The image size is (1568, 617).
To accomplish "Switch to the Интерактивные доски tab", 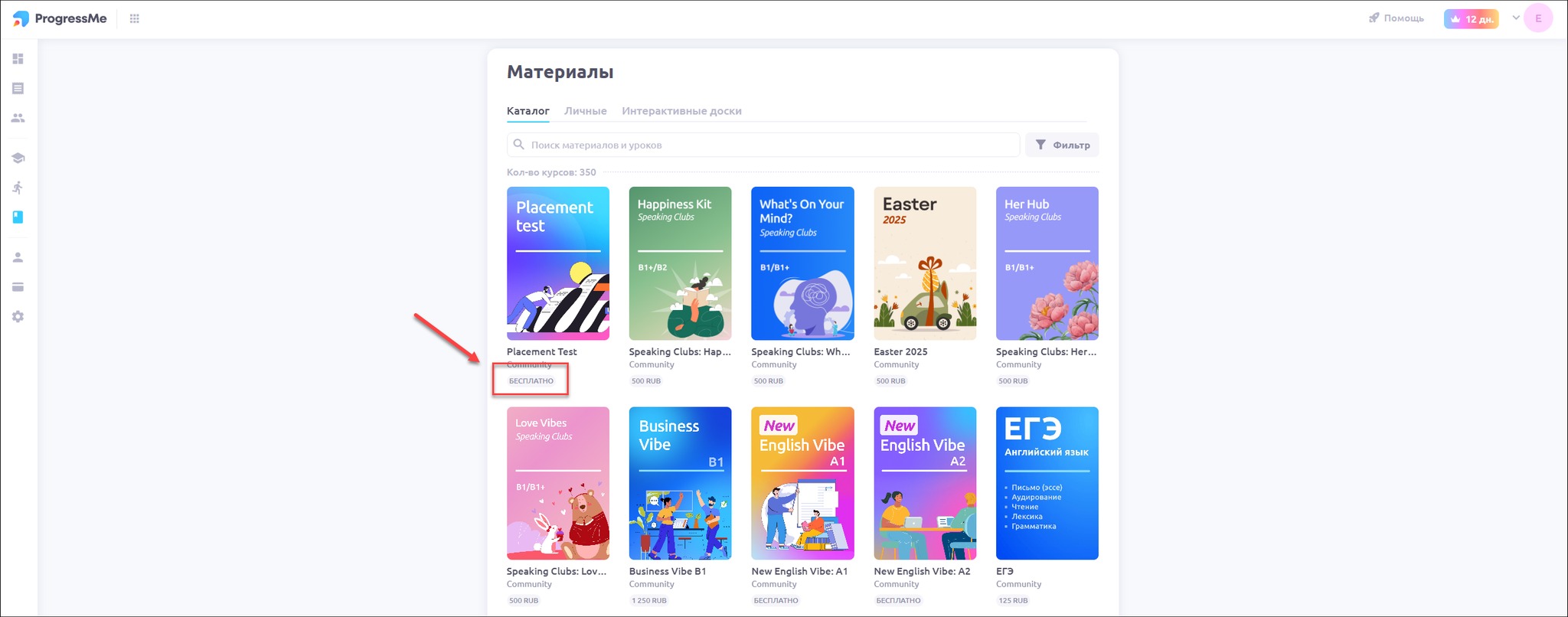I will (681, 111).
